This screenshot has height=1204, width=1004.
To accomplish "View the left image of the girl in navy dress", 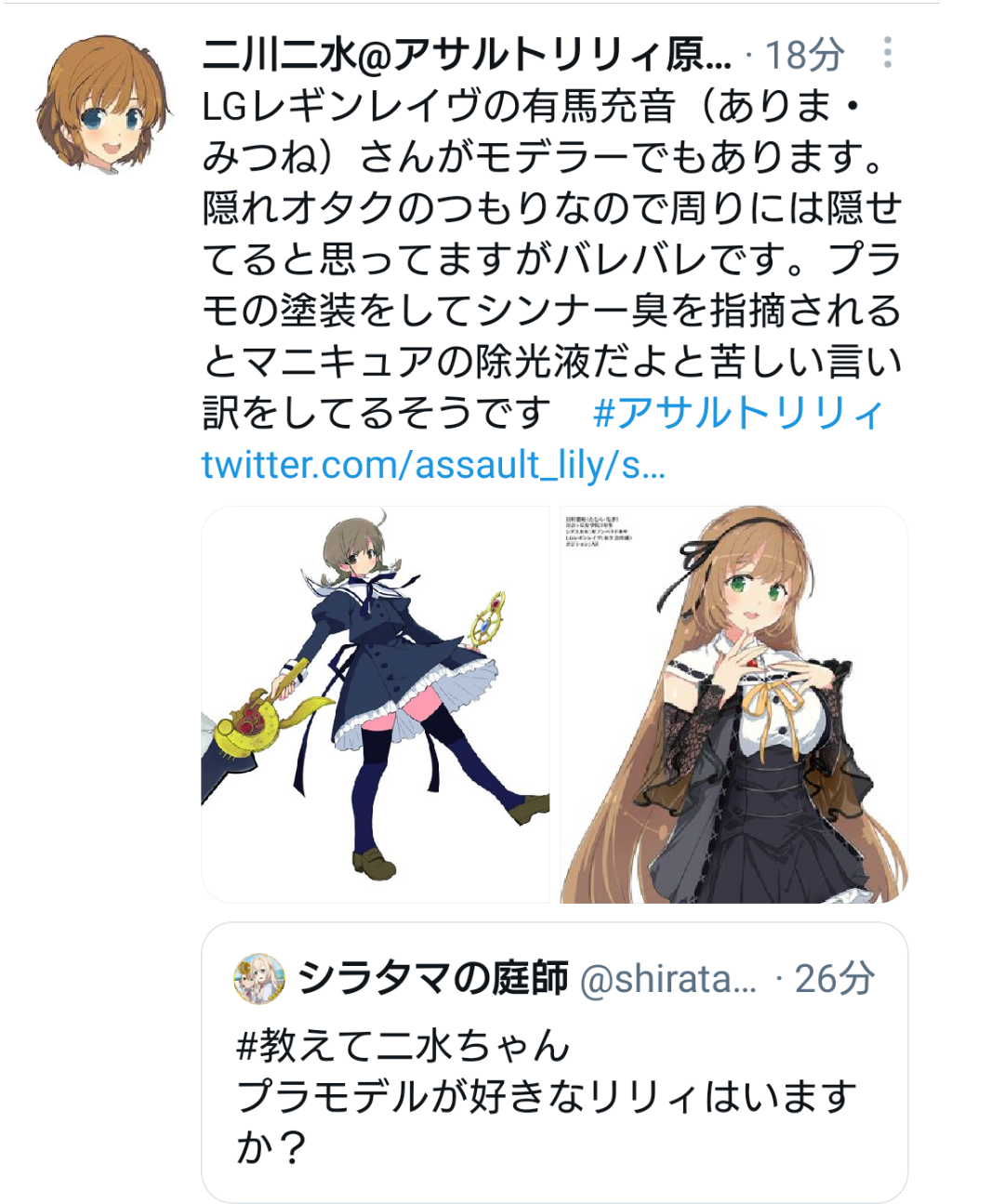I will (x=376, y=704).
